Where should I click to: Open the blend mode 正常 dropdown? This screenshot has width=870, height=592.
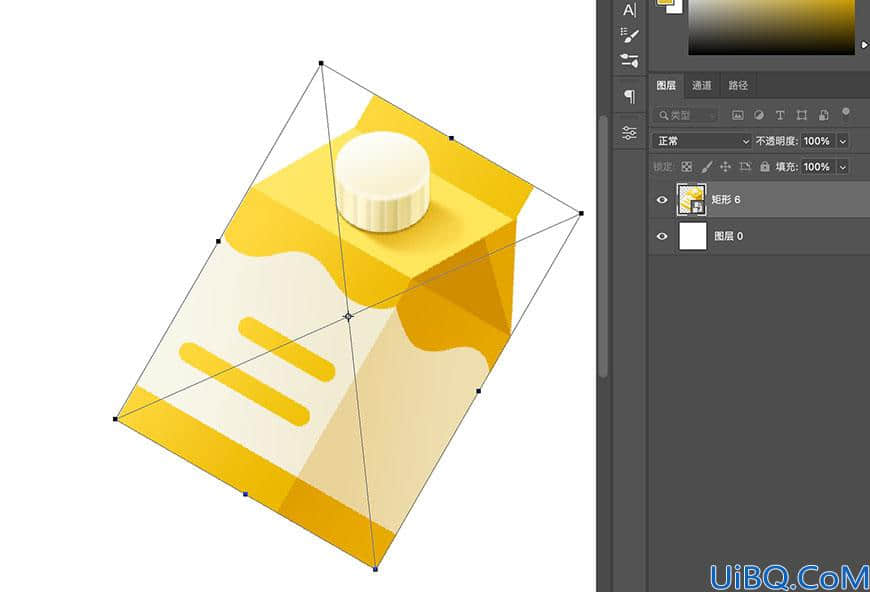coord(702,141)
